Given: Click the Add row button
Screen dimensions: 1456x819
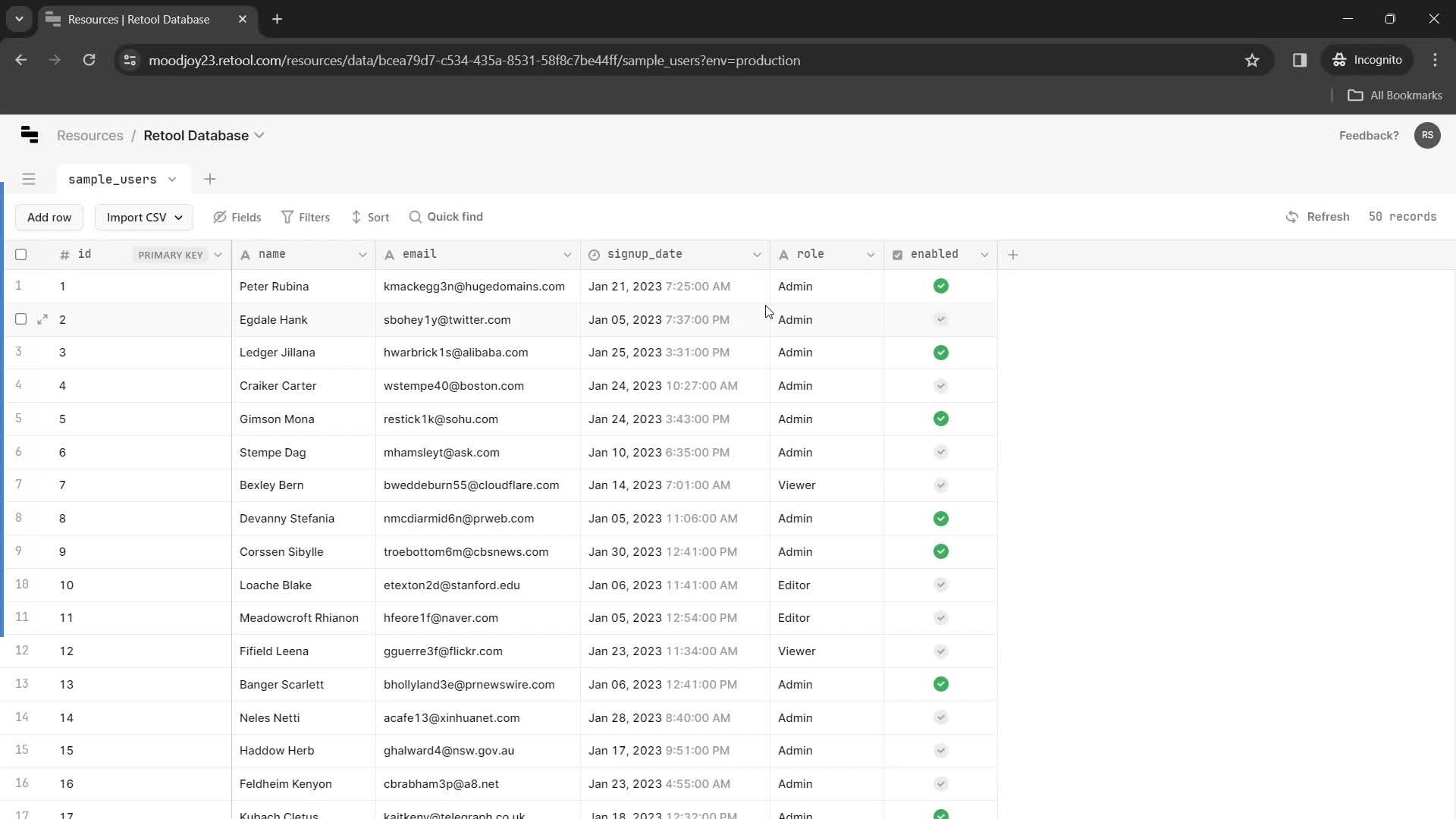Looking at the screenshot, I should pyautogui.click(x=49, y=217).
